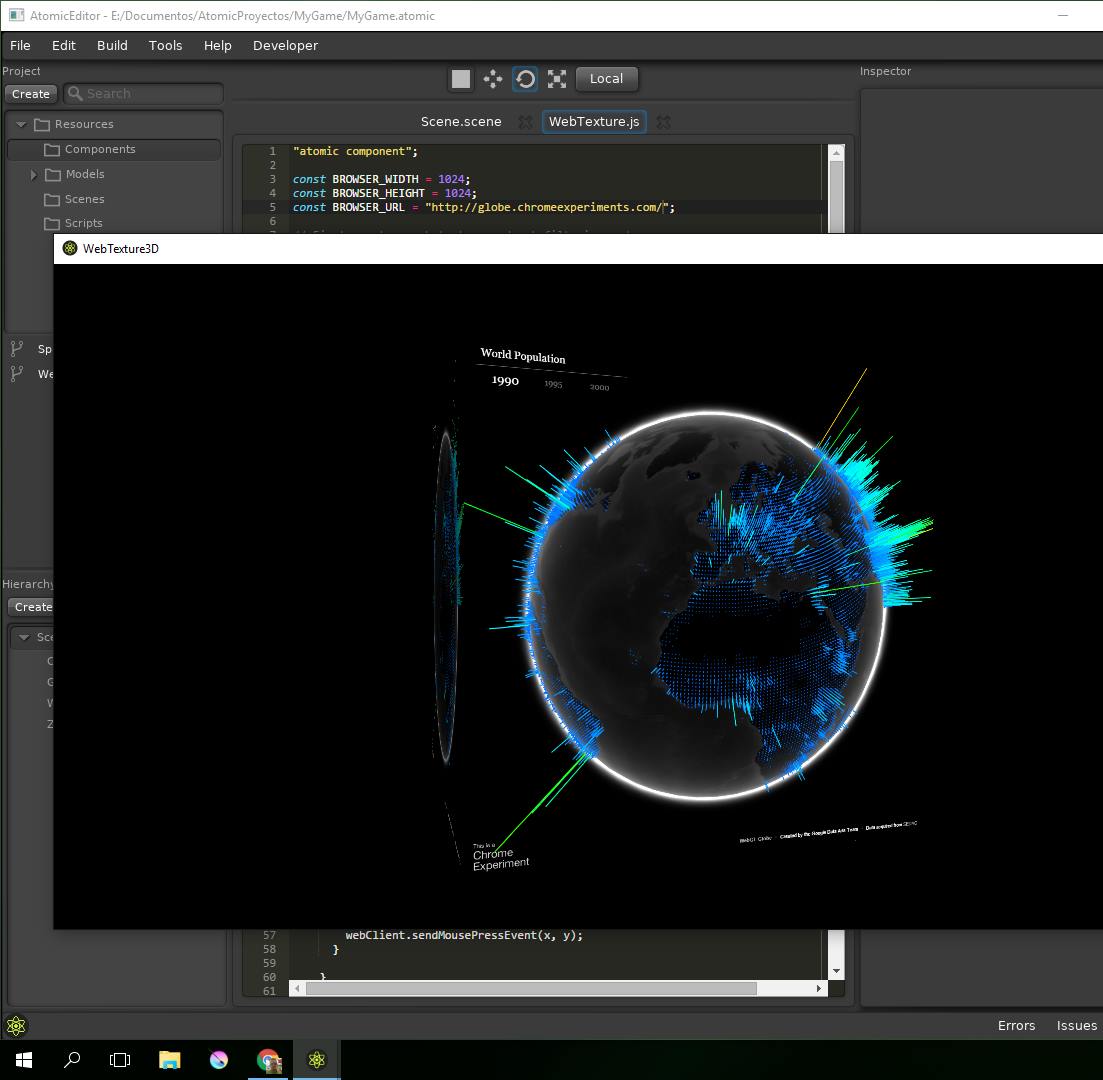Click the code editor horizontal scrollbar thumb

click(531, 989)
